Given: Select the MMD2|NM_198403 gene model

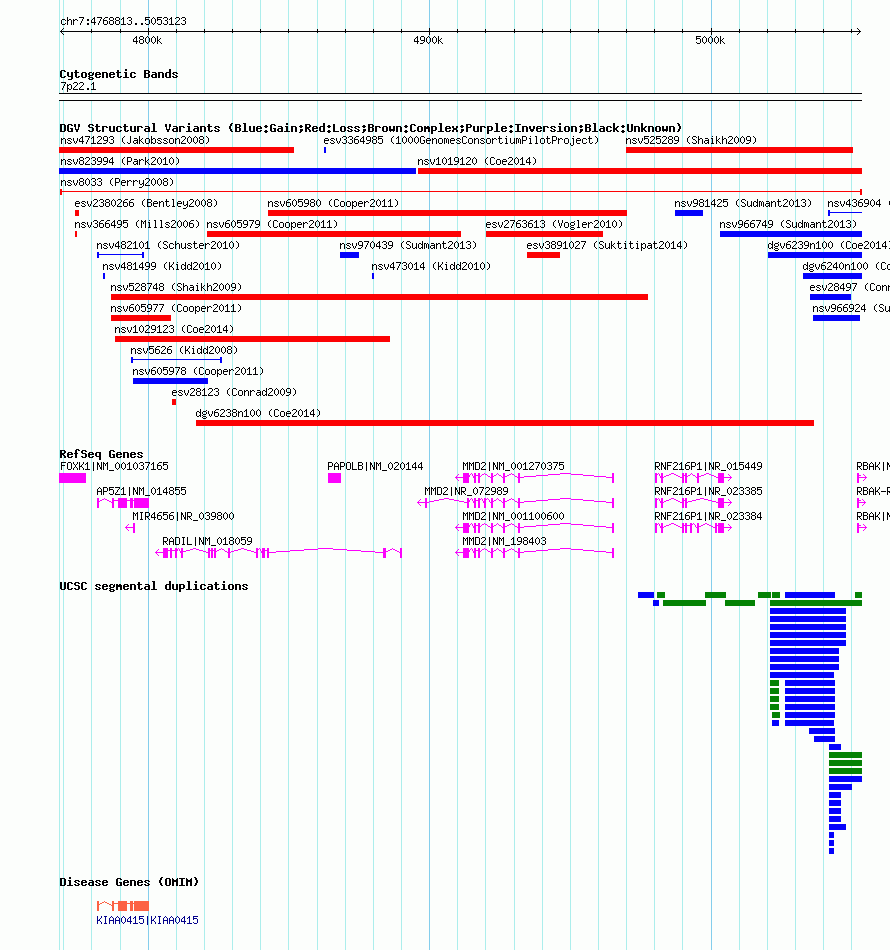Looking at the screenshot, I should (x=534, y=553).
